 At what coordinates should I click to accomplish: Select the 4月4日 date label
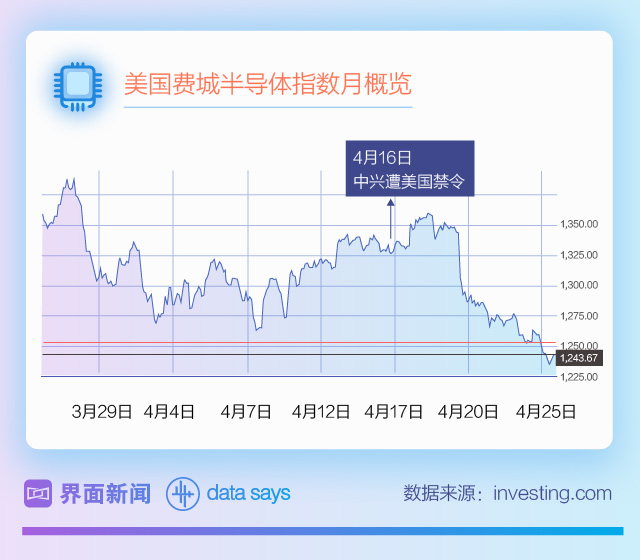[x=170, y=411]
